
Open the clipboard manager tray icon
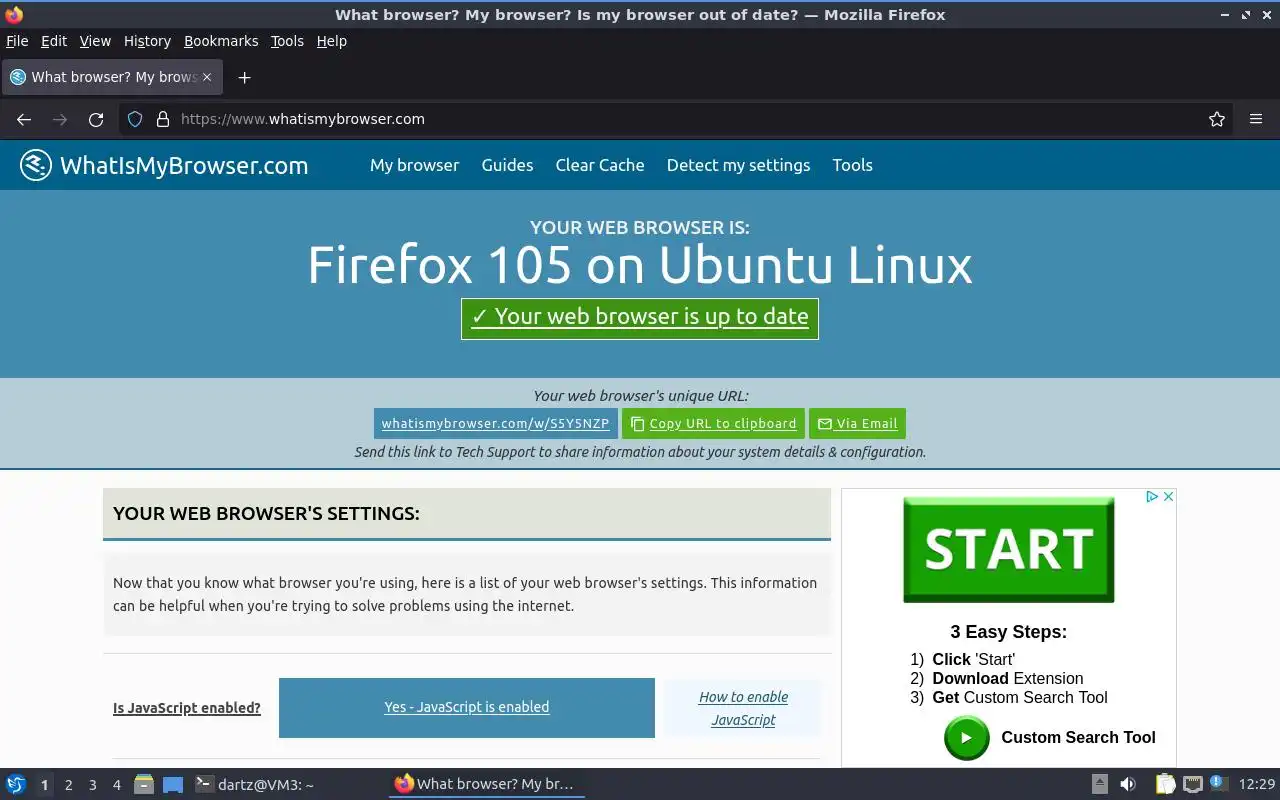pos(1165,784)
